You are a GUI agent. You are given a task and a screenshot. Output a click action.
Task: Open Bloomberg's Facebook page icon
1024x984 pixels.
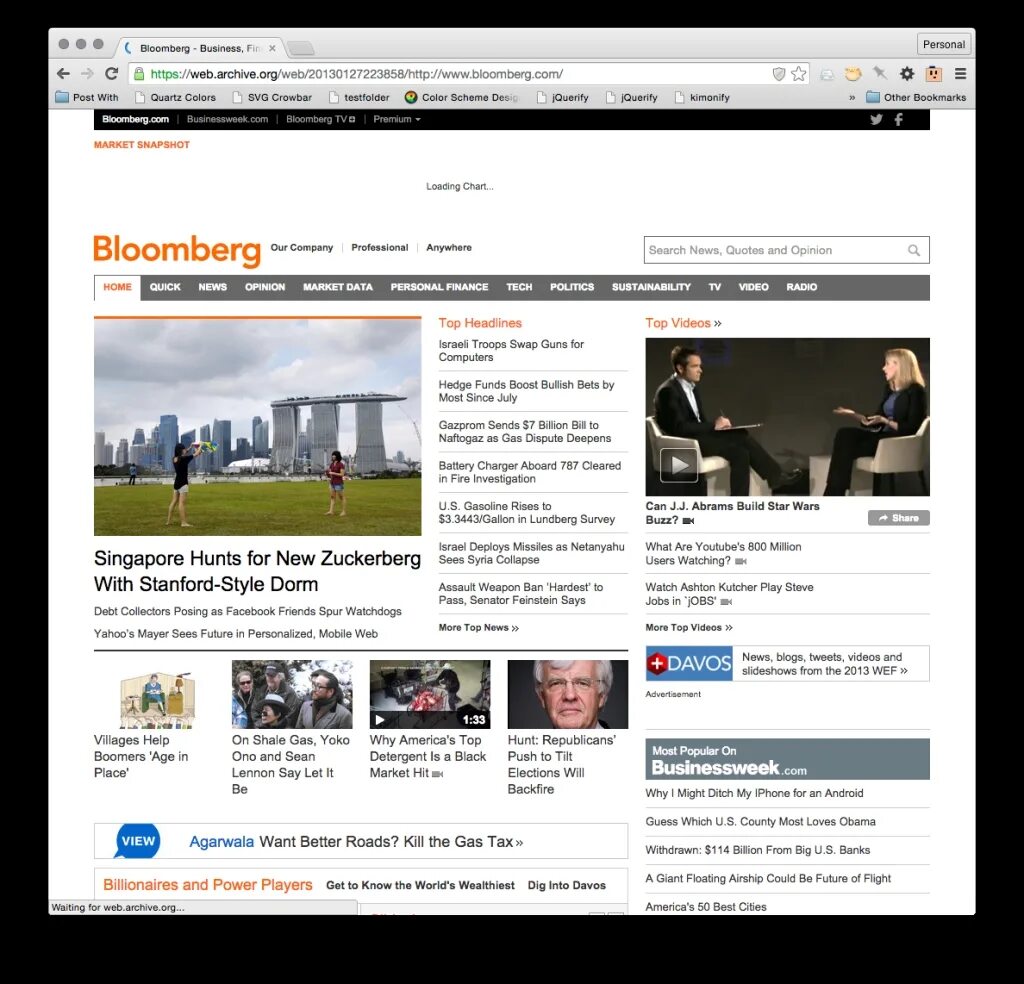click(899, 119)
